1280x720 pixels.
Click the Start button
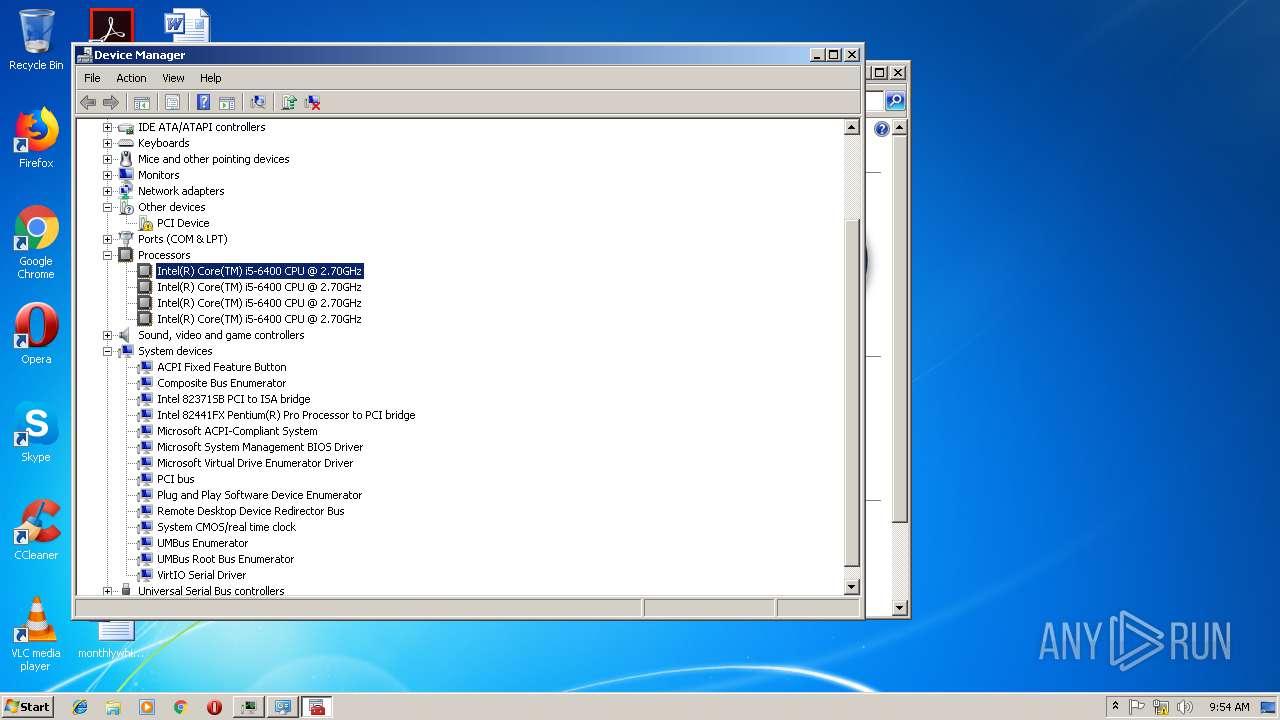(27, 707)
